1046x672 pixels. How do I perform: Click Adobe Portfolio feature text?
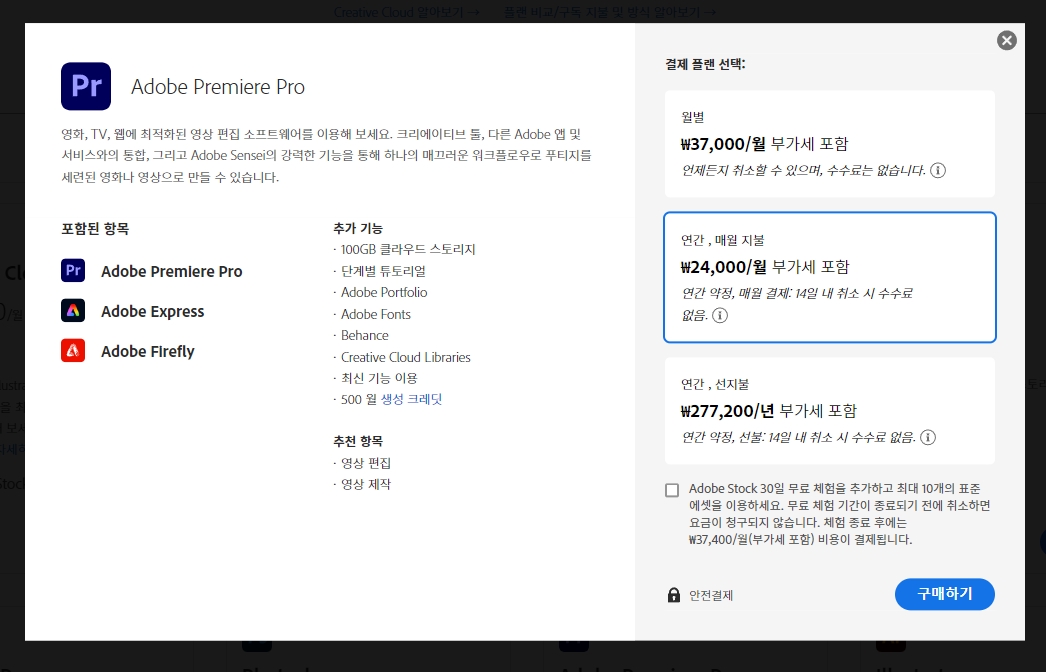coord(384,292)
